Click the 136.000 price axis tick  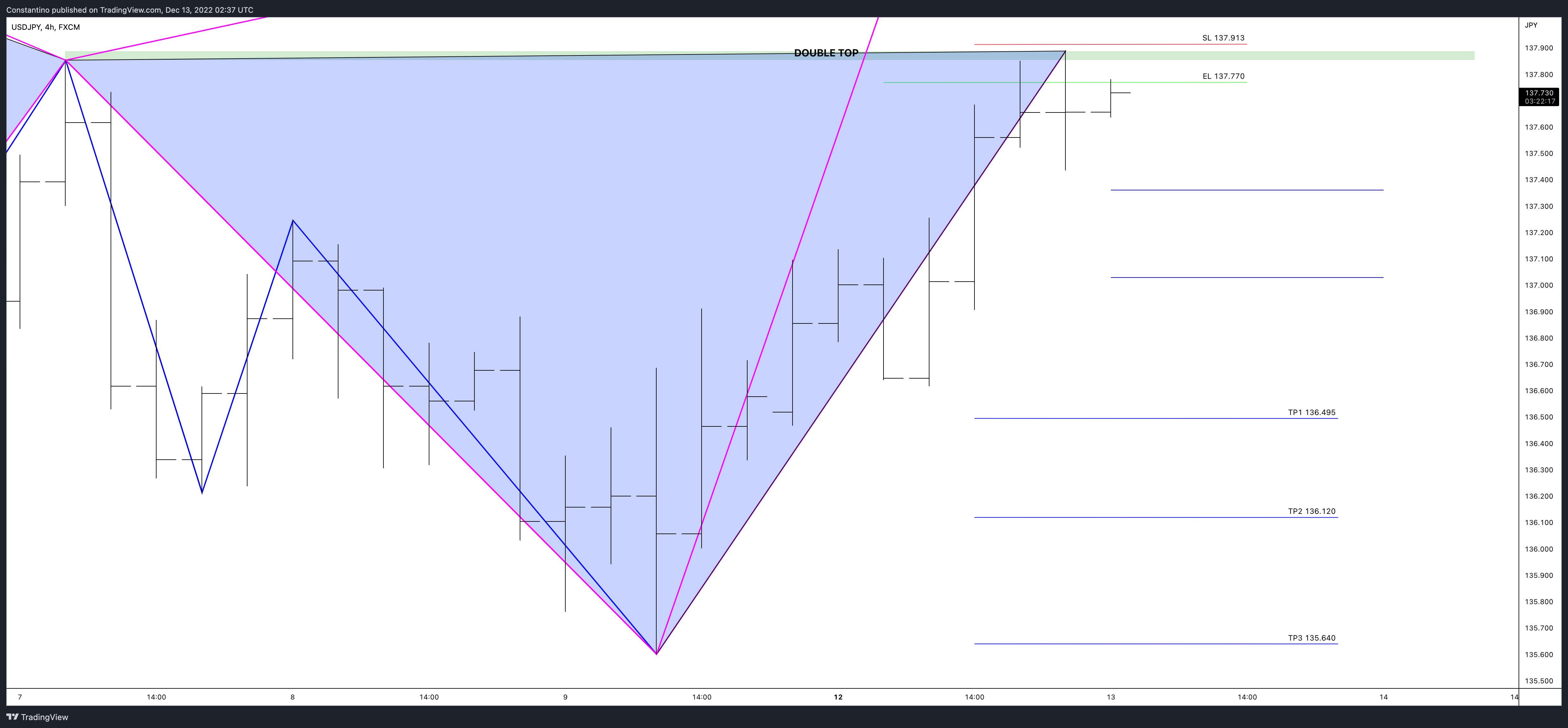point(1538,549)
